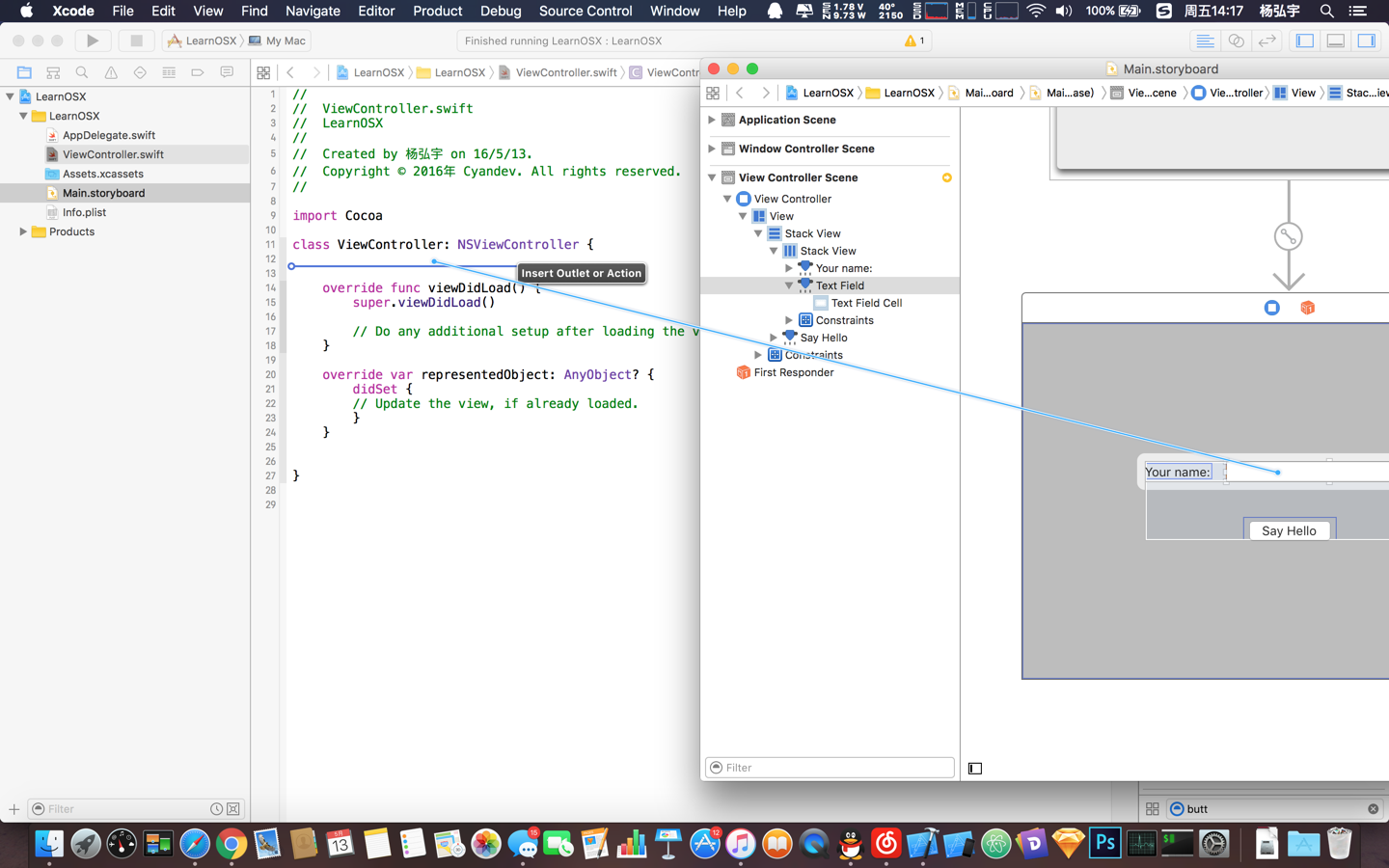Open the Source Control menu

(585, 11)
